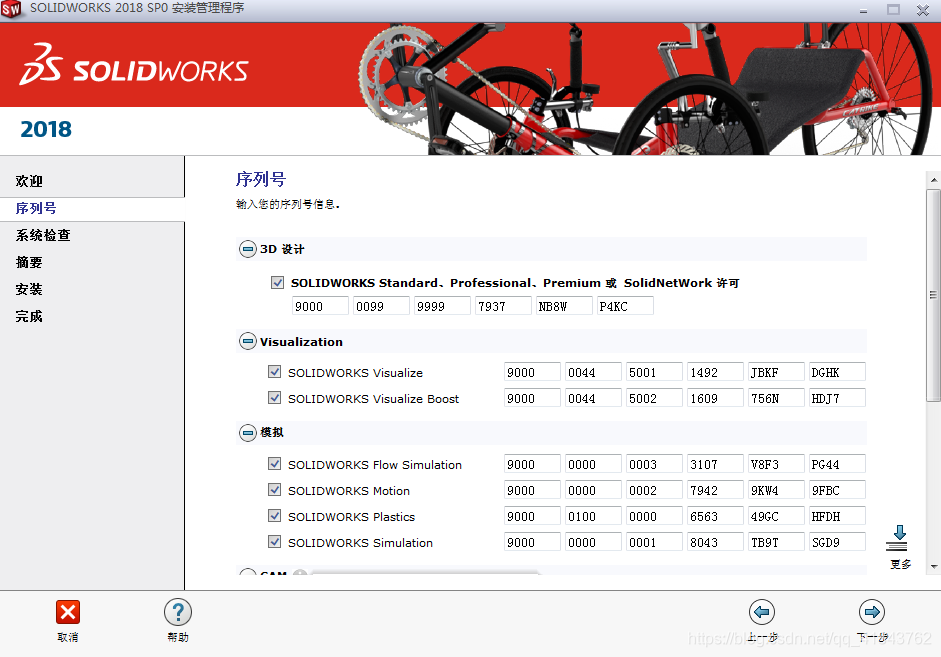This screenshot has width=941, height=657.
Task: Proceed with the right arrow Next icon
Action: coord(871,612)
